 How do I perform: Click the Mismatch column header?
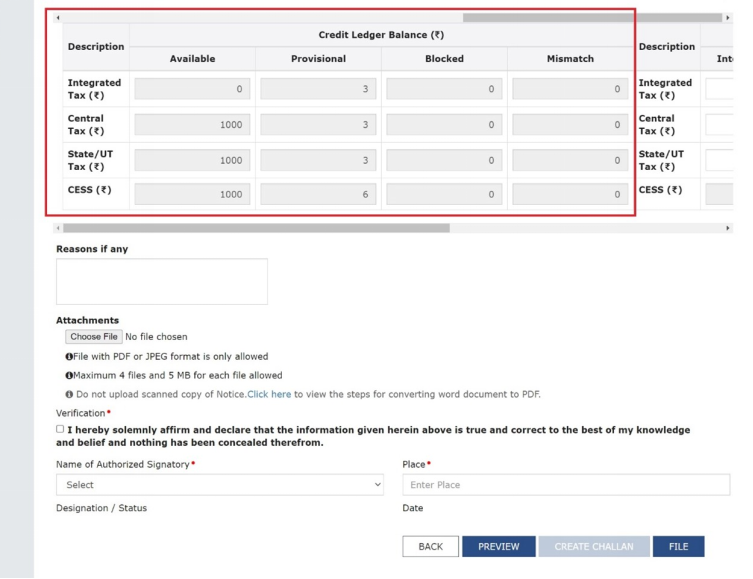click(570, 59)
